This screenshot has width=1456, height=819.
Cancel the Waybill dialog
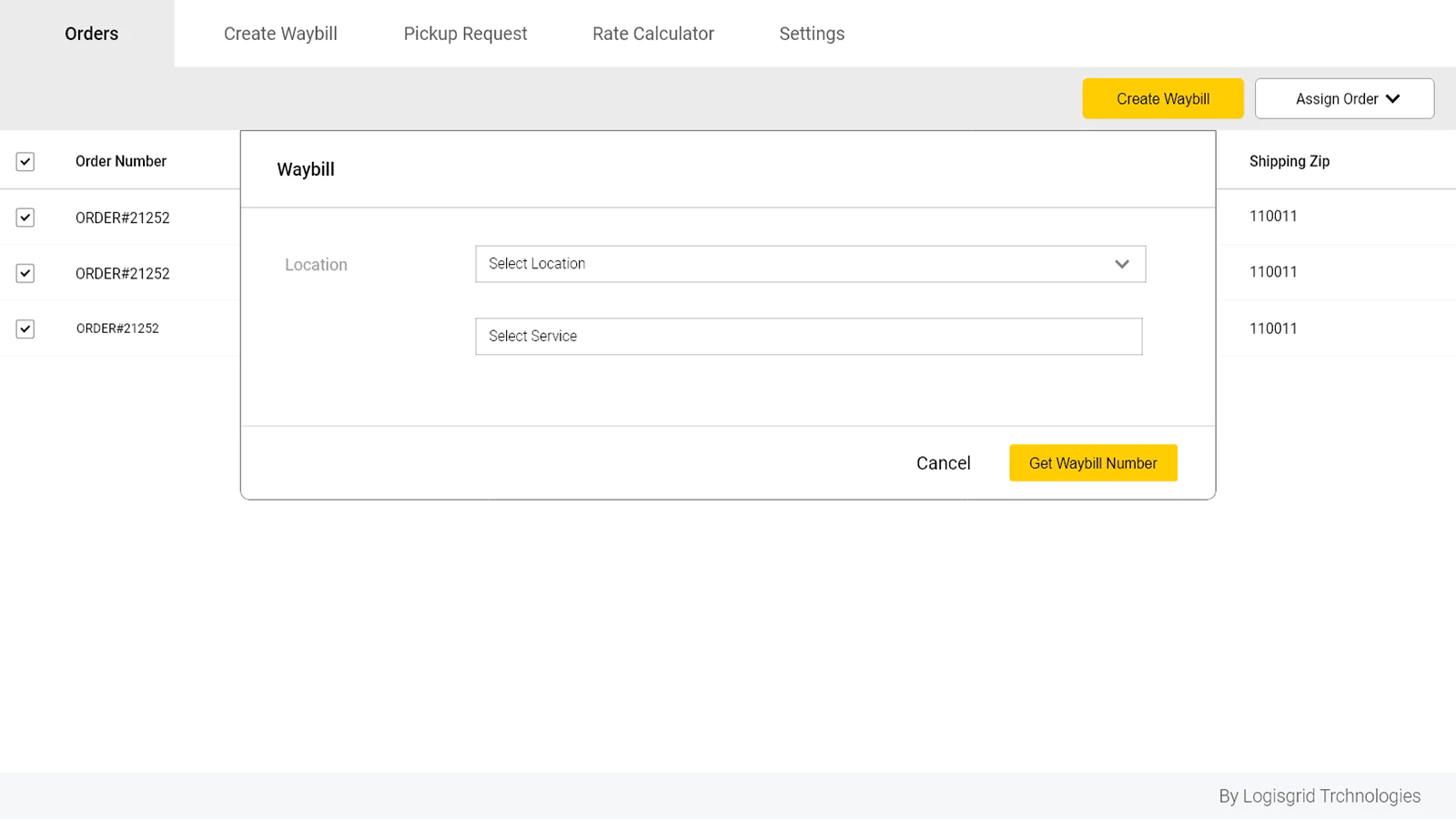[x=943, y=463]
